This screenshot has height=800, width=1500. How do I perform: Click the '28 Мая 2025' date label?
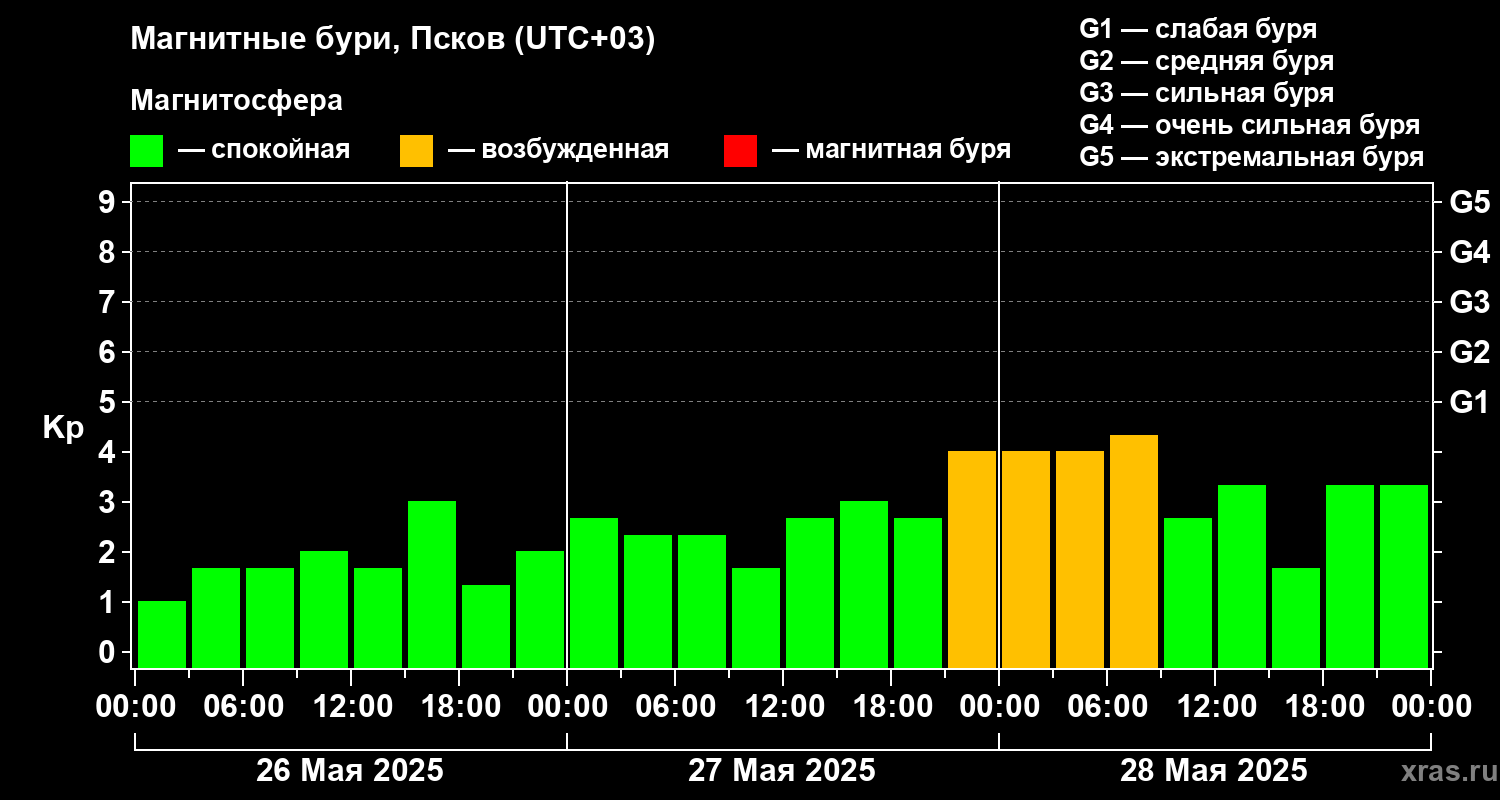tap(1214, 771)
